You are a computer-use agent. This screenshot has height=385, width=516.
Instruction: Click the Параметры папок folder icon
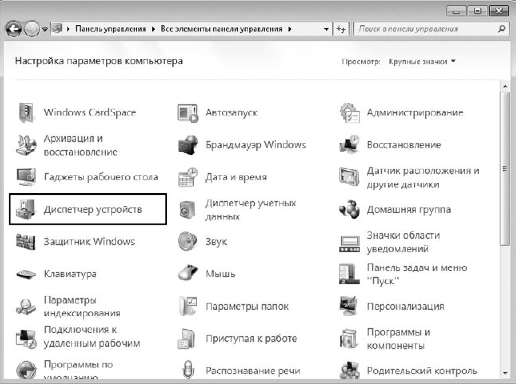point(188,306)
